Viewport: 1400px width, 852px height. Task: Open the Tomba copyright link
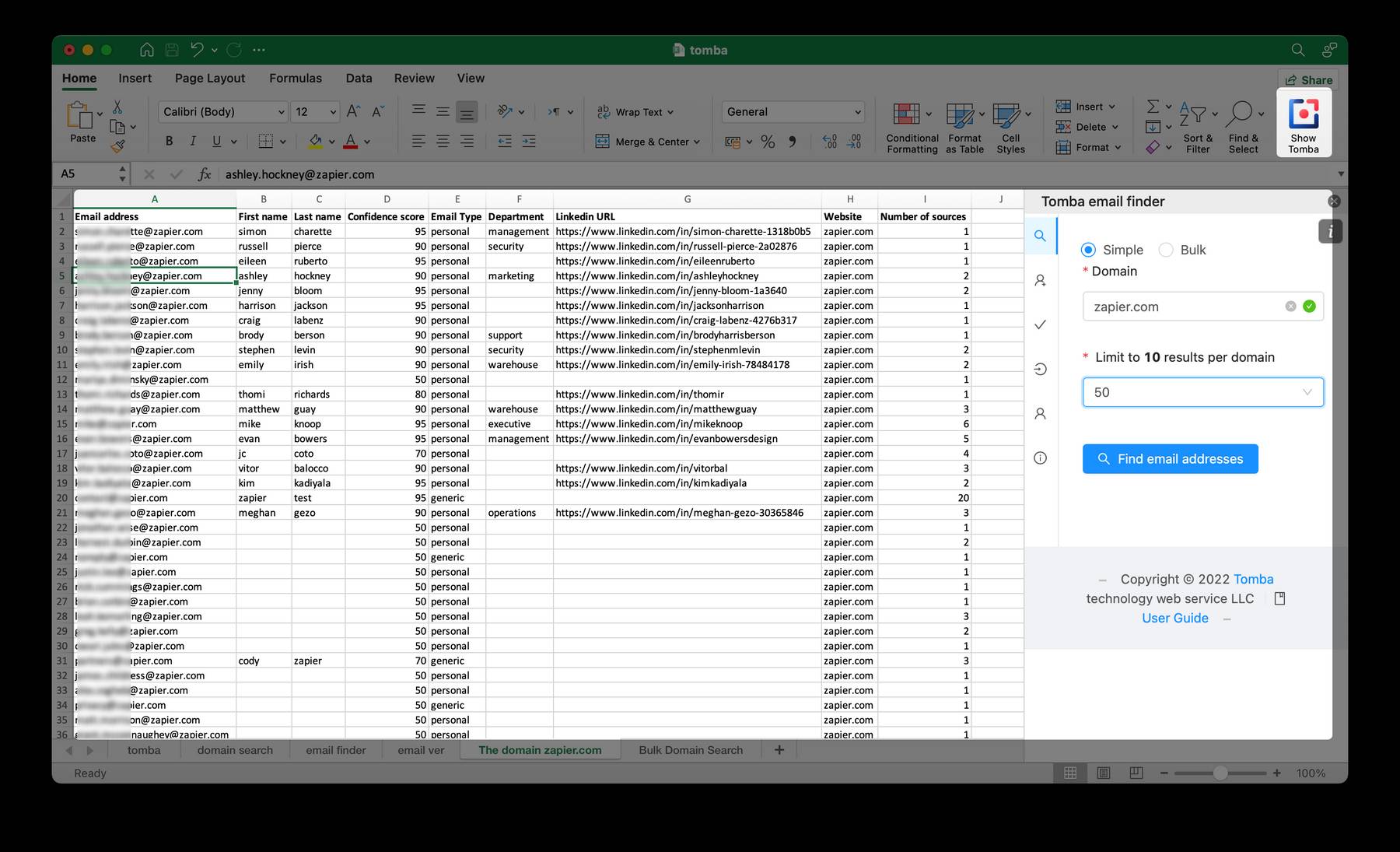coord(1253,579)
